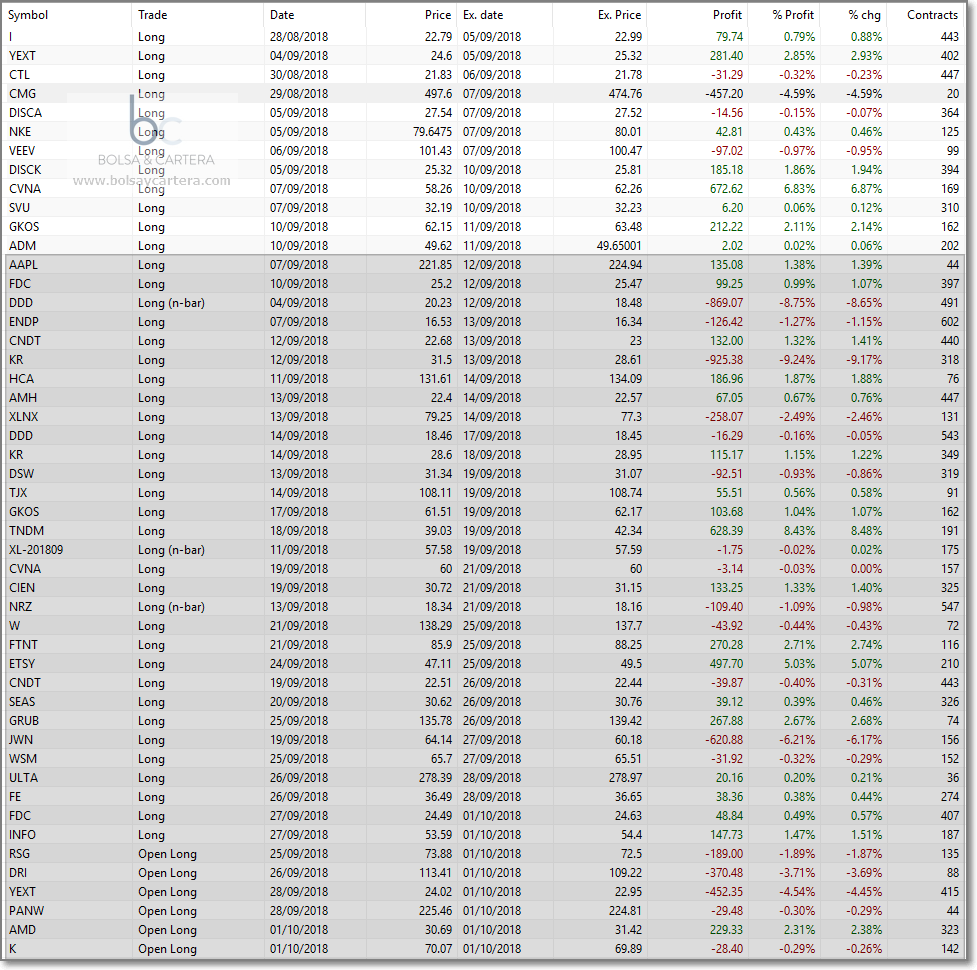Click the 497.70 profit cell

point(726,663)
